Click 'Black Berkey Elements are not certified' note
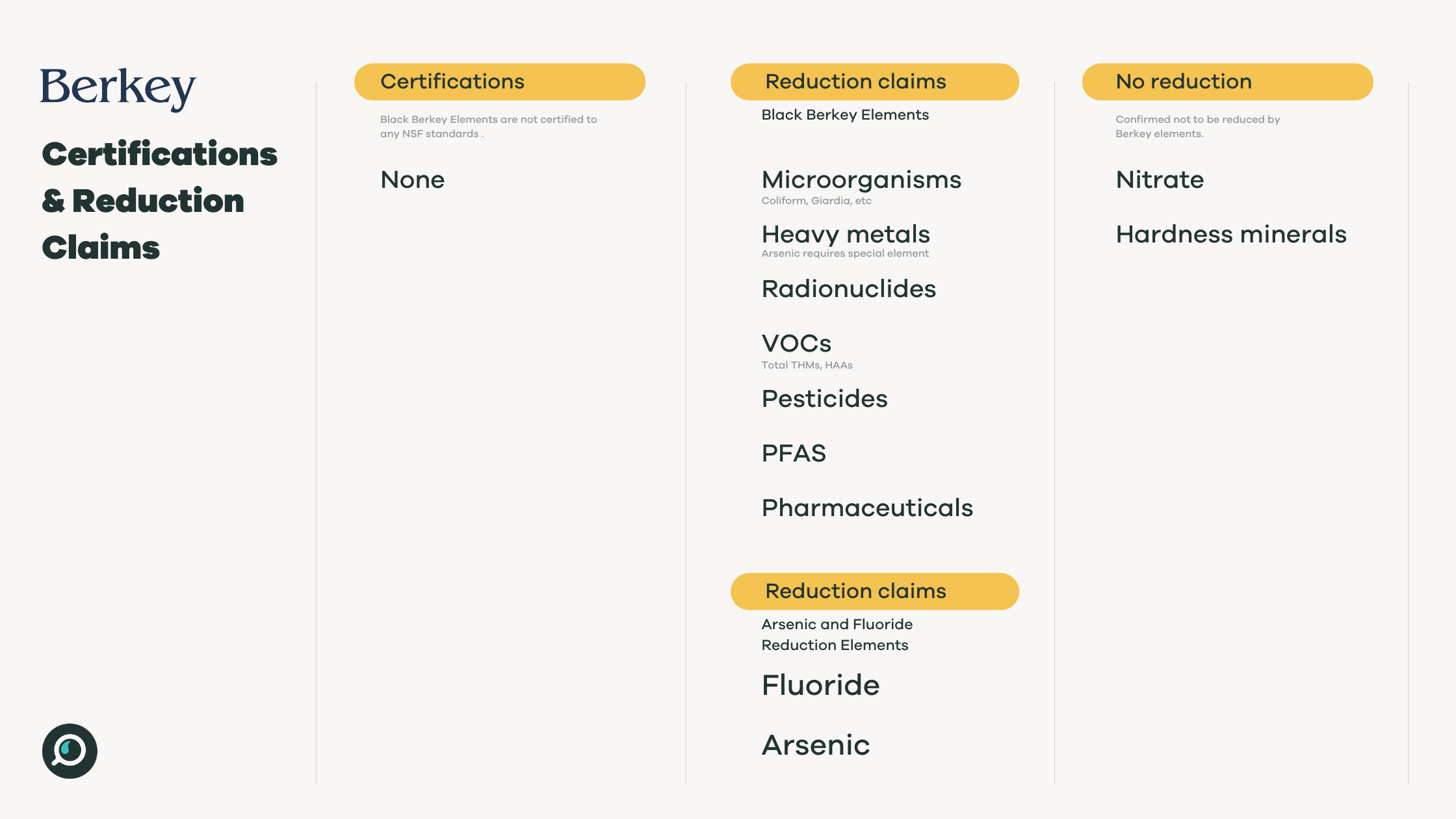Viewport: 1456px width, 819px height. 488,126
